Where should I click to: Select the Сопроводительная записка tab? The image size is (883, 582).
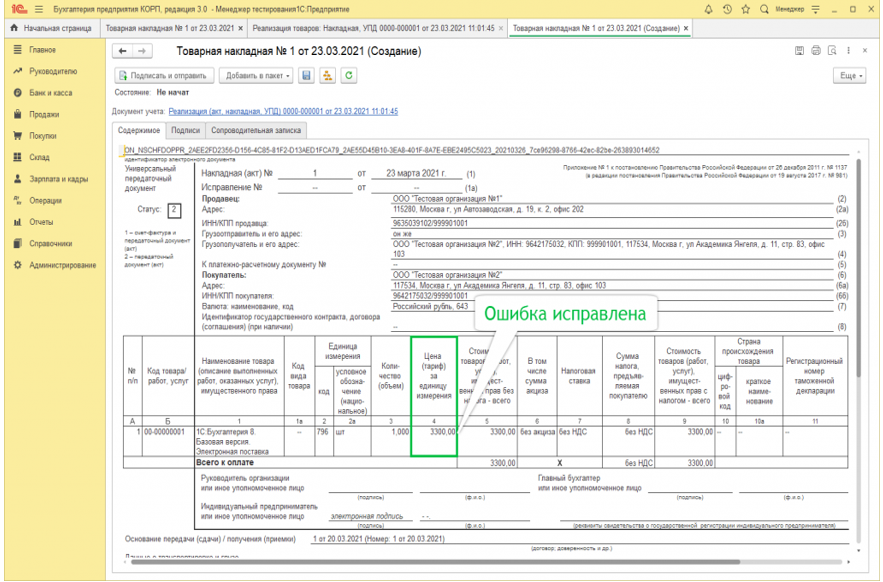coord(256,130)
